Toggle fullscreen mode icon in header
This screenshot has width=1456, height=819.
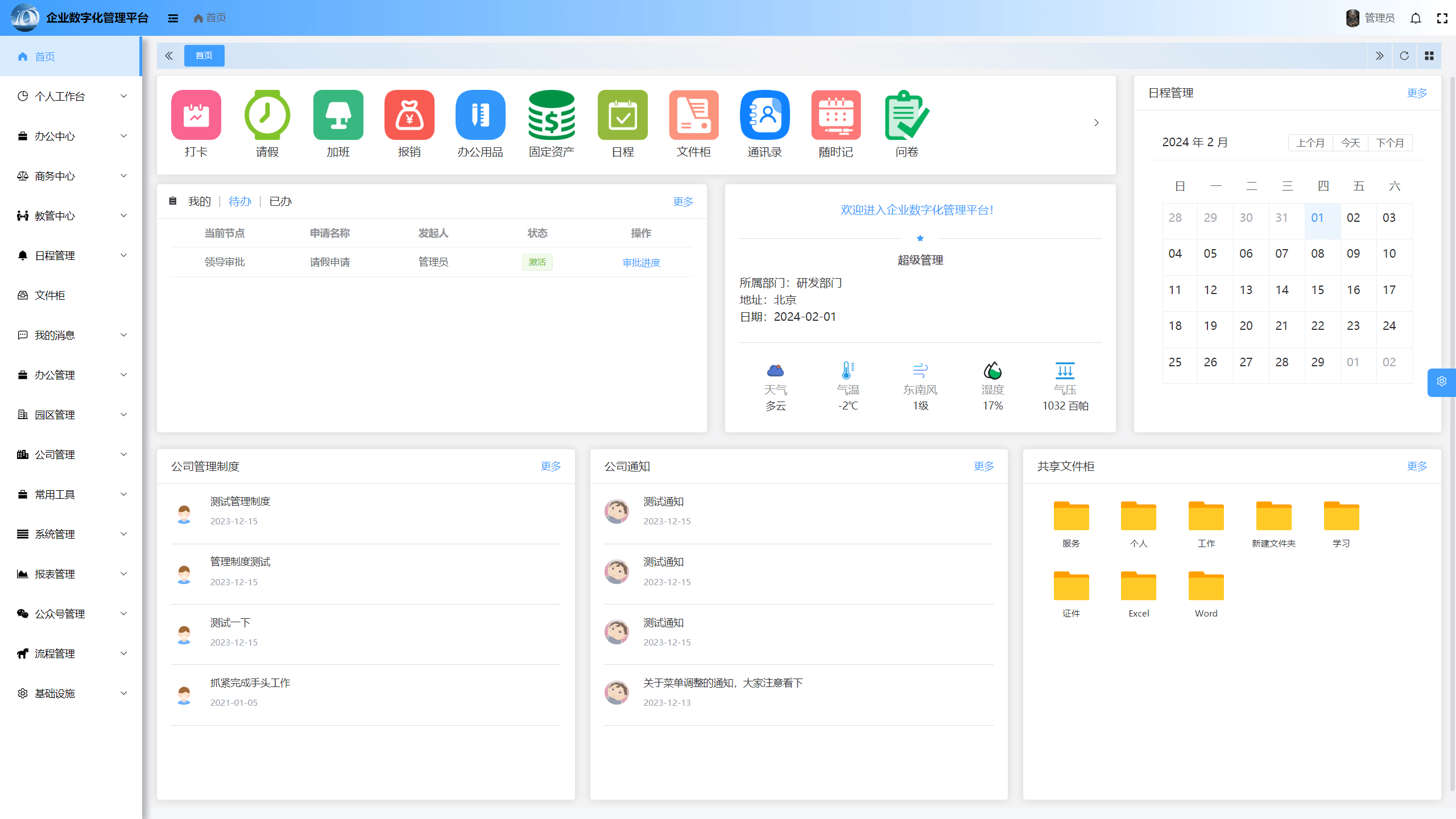point(1442,18)
